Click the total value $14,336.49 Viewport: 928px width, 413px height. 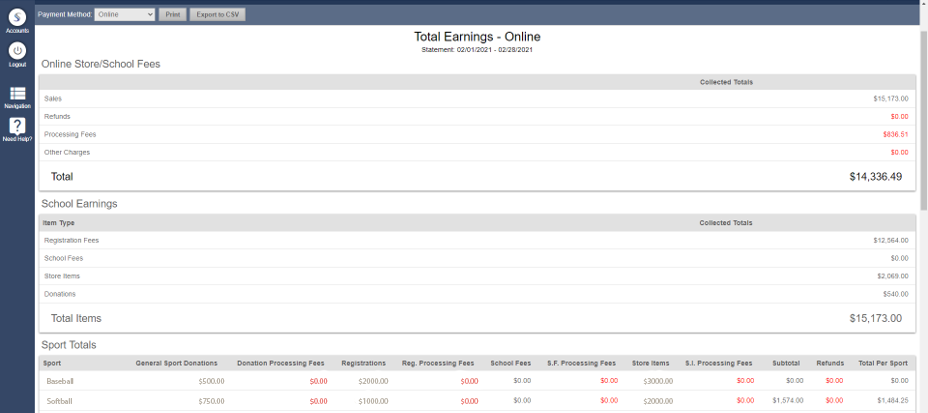tap(875, 176)
